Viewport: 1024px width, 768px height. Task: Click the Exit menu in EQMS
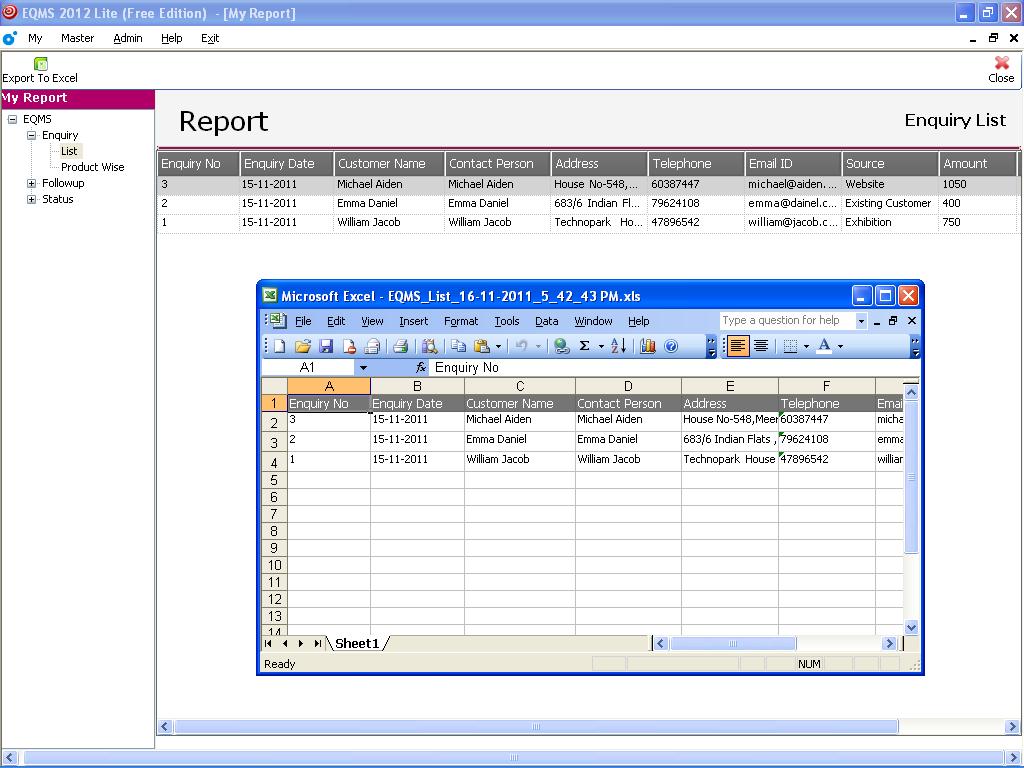click(x=210, y=39)
